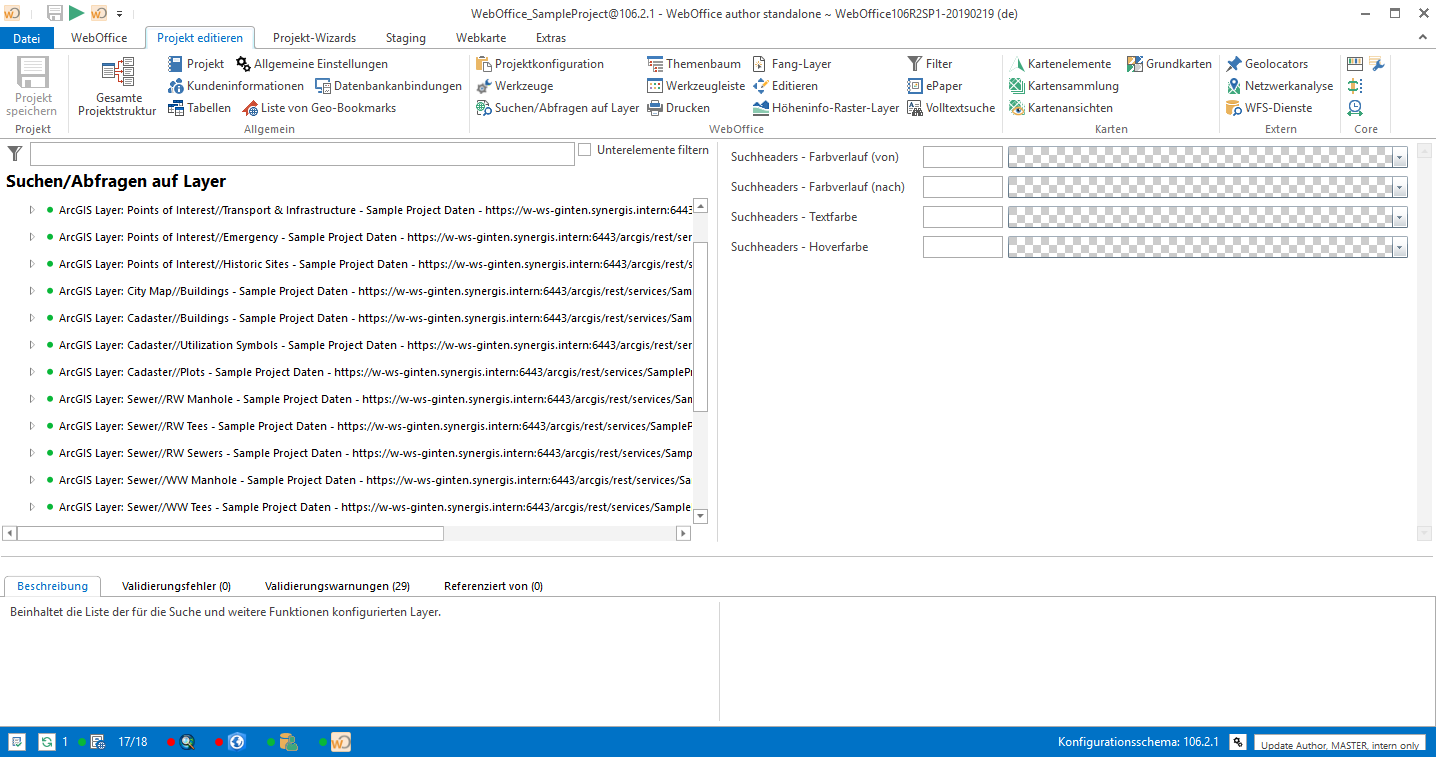The height and width of the screenshot is (757, 1436).
Task: Expand the Points of Interest//Emergency layer
Action: 29,237
